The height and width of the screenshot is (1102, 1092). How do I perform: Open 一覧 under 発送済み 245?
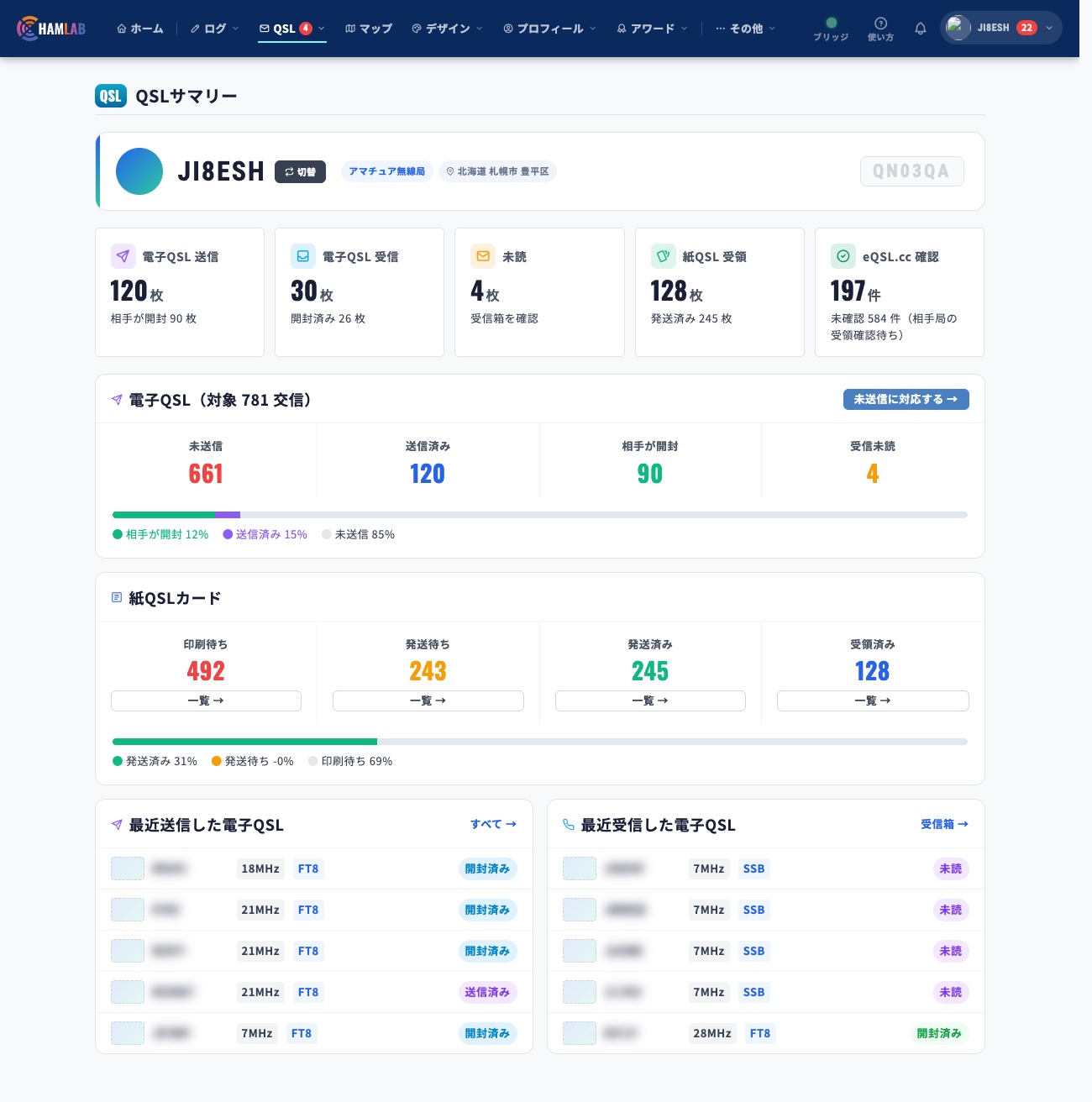pos(650,701)
